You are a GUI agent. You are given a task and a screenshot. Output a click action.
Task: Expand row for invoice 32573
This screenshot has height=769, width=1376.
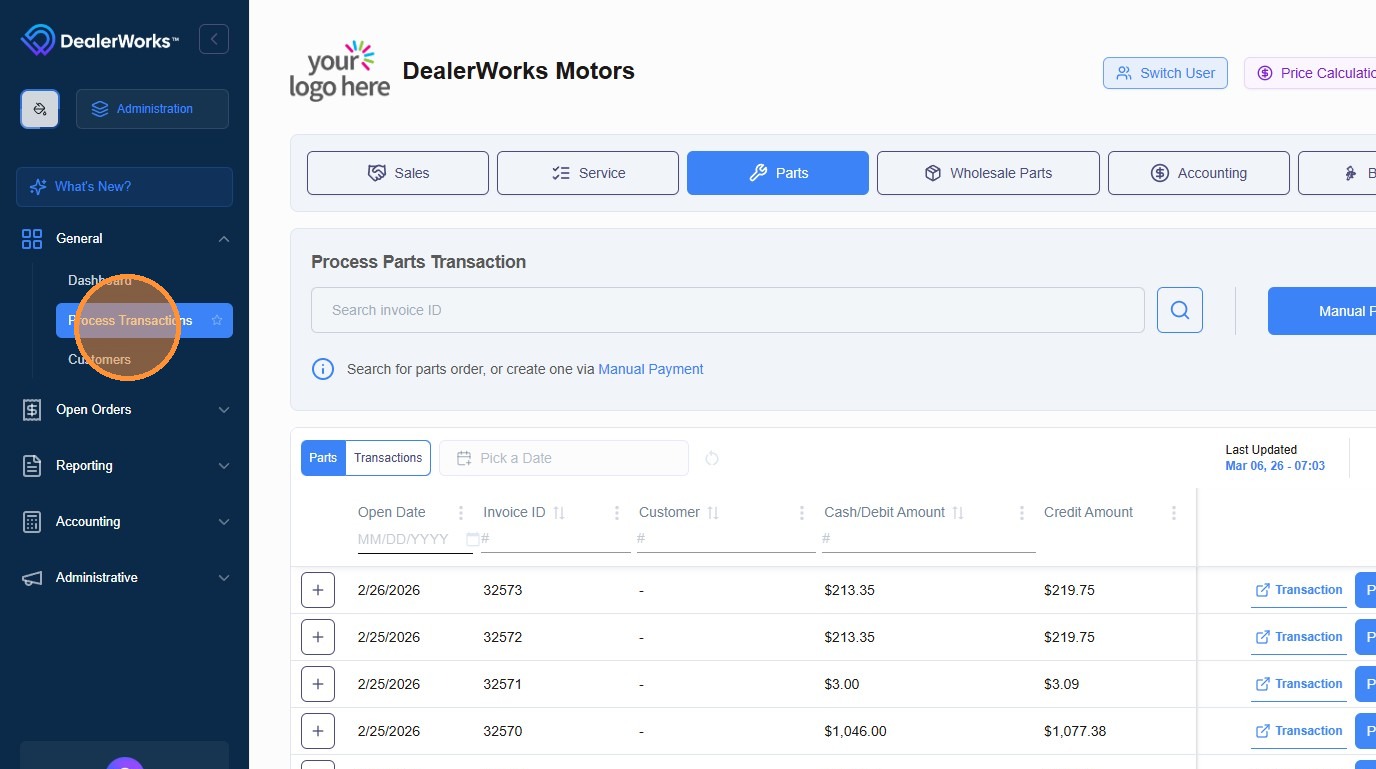(x=318, y=590)
